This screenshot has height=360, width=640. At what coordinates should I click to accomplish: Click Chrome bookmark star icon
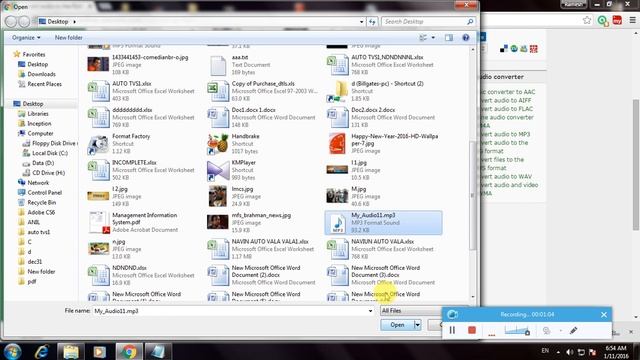587,20
